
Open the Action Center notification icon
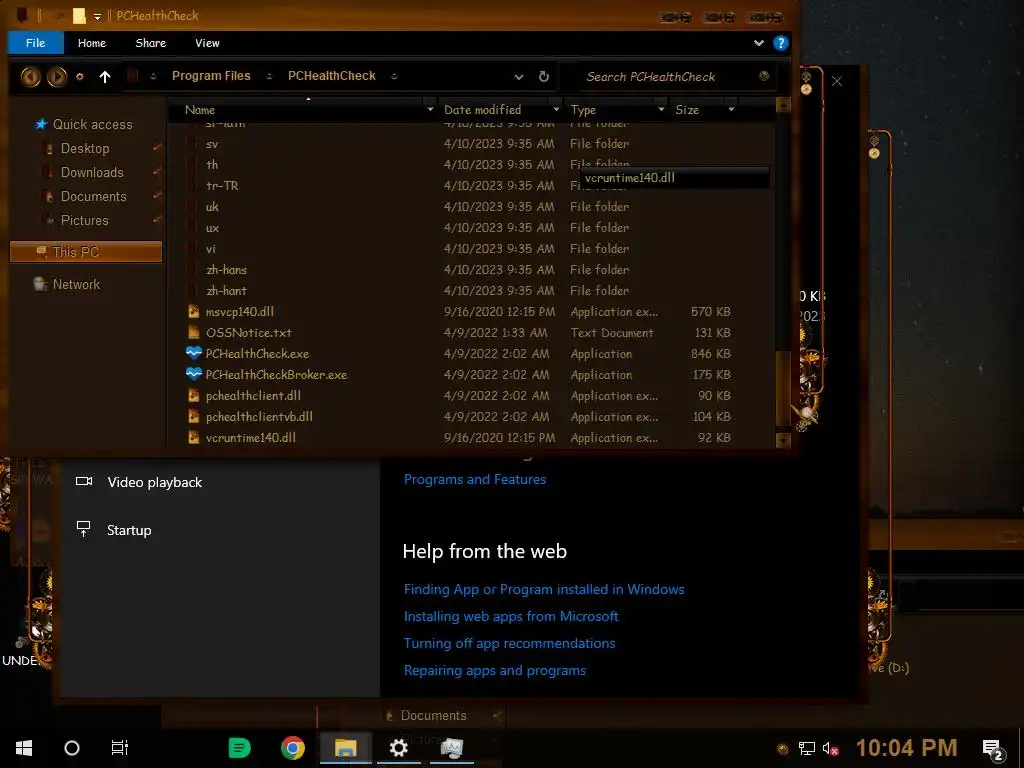[993, 749]
